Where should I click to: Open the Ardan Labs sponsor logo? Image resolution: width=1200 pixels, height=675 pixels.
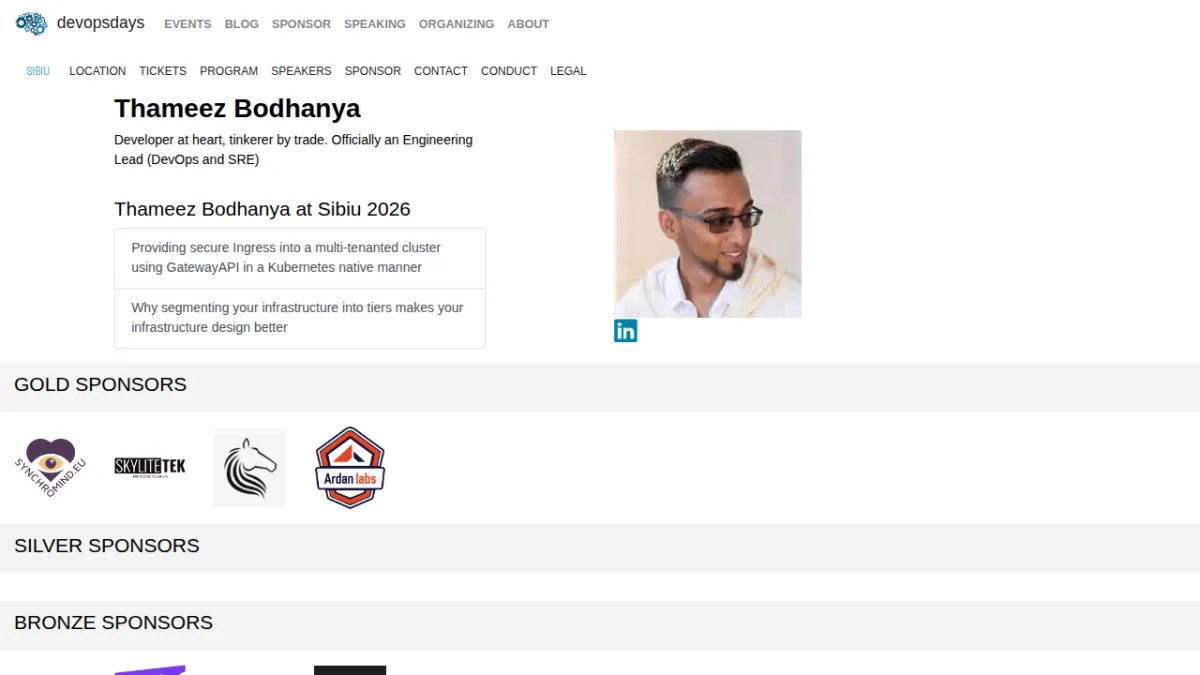(350, 468)
